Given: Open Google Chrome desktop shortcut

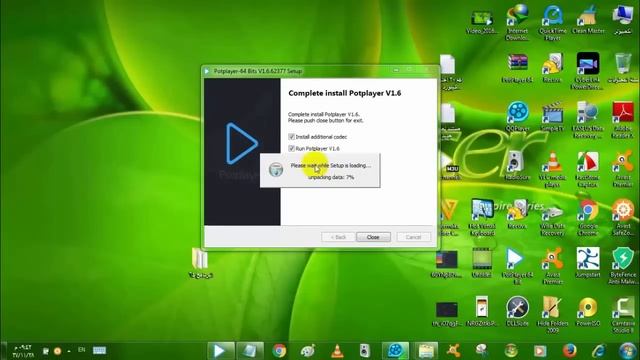Looking at the screenshot, I should [x=587, y=218].
